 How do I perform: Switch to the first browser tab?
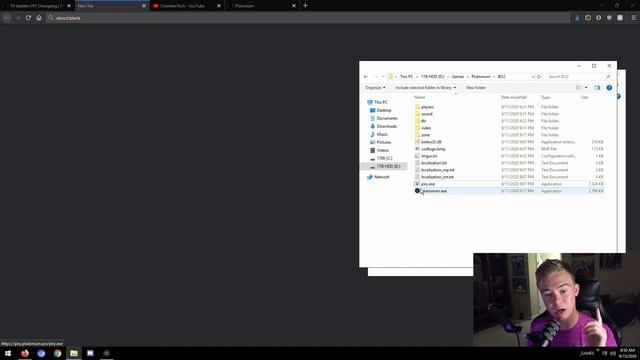(x=37, y=6)
